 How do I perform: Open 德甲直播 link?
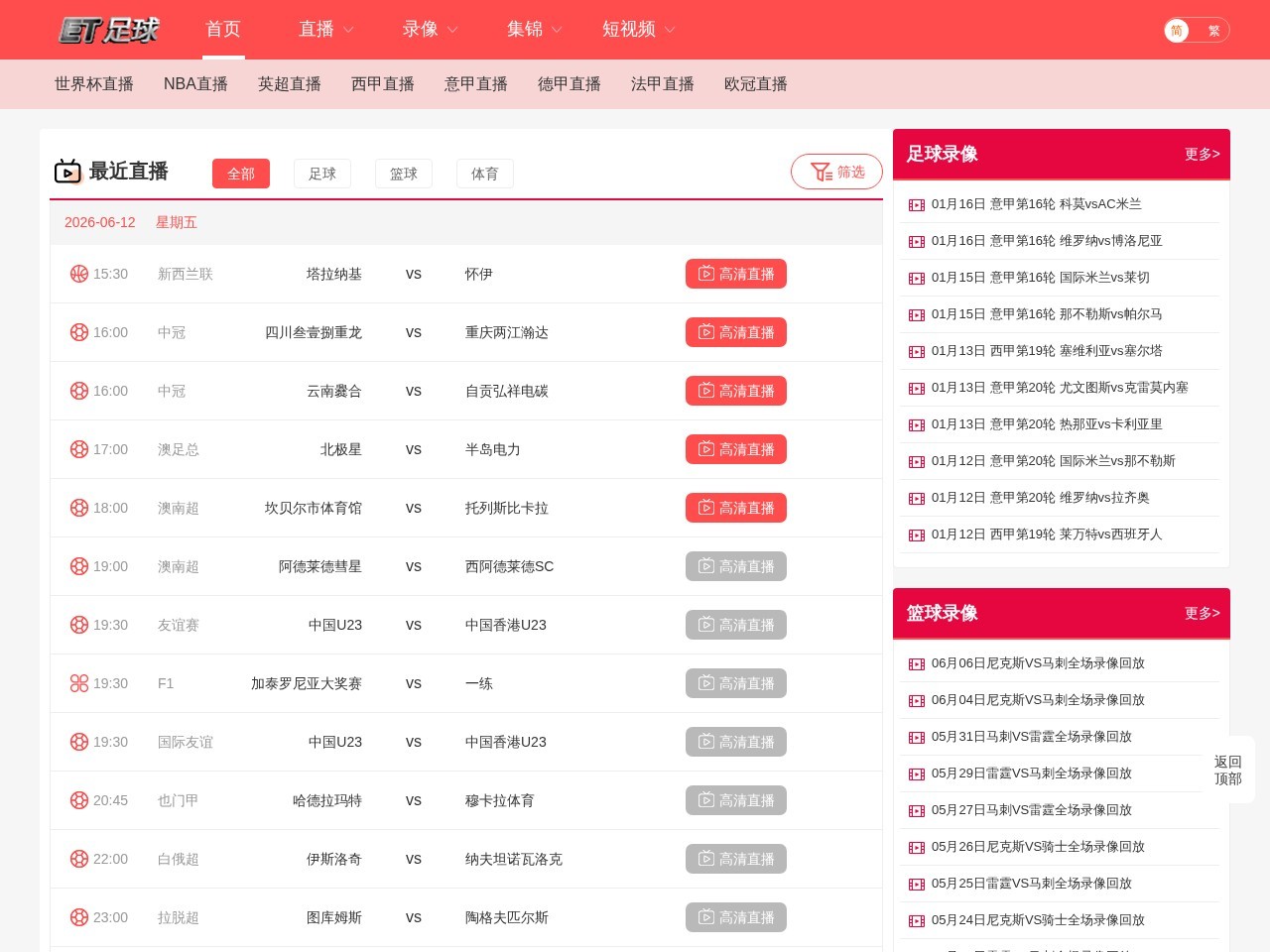coord(570,84)
